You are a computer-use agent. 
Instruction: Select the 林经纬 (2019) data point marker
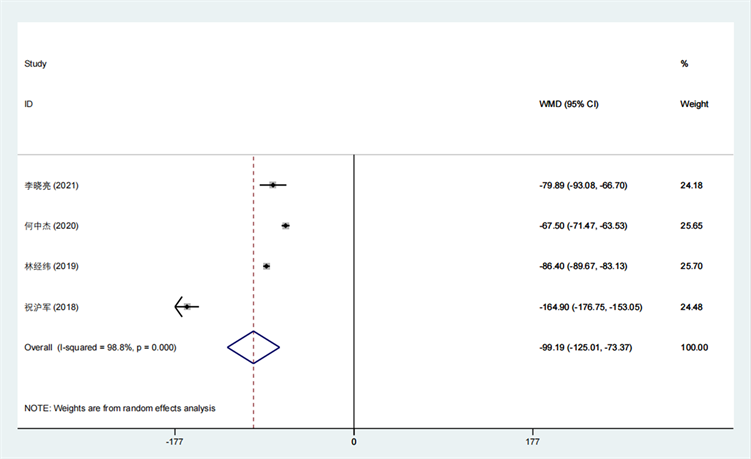(267, 266)
